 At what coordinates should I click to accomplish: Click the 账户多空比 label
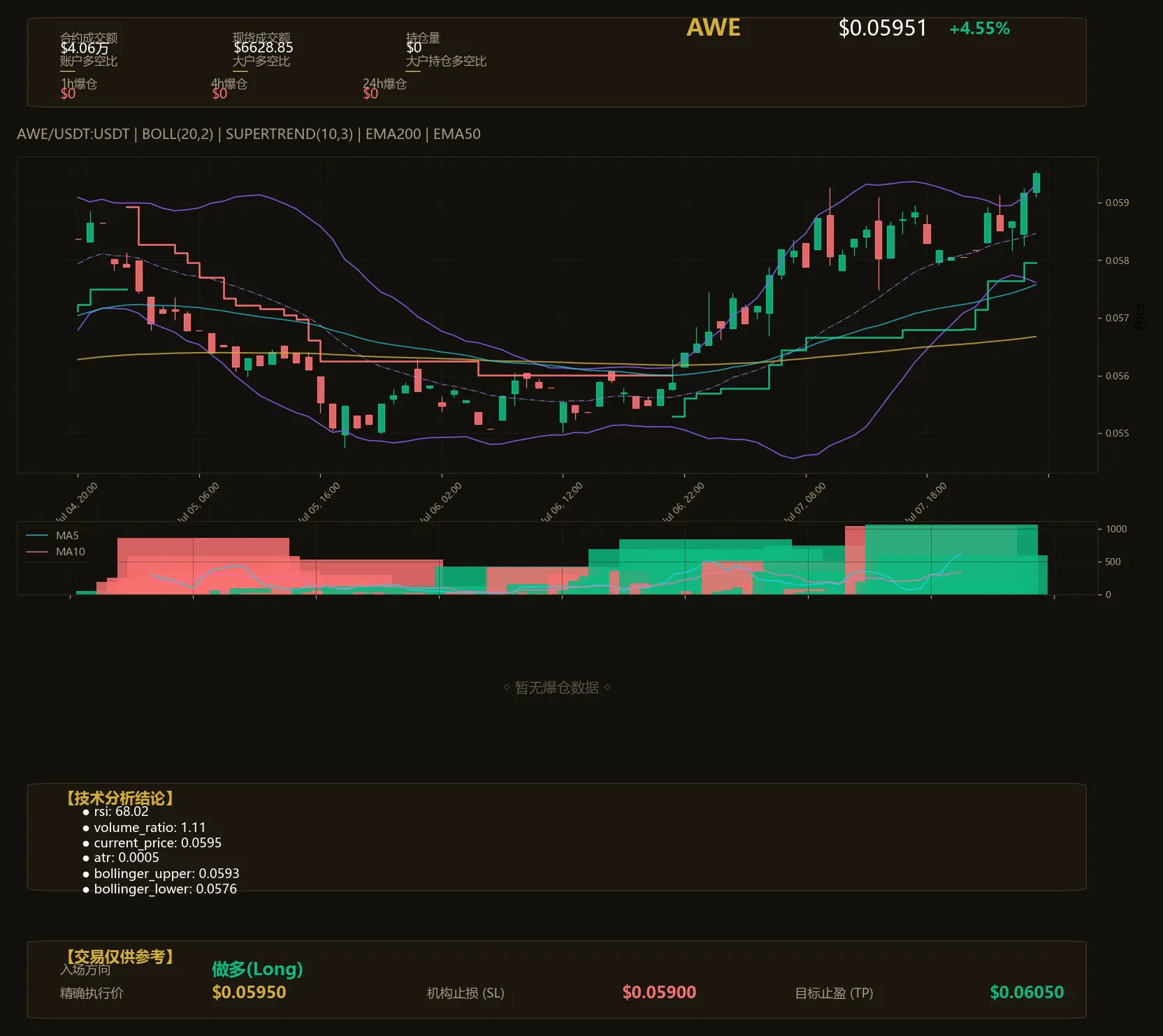[89, 61]
